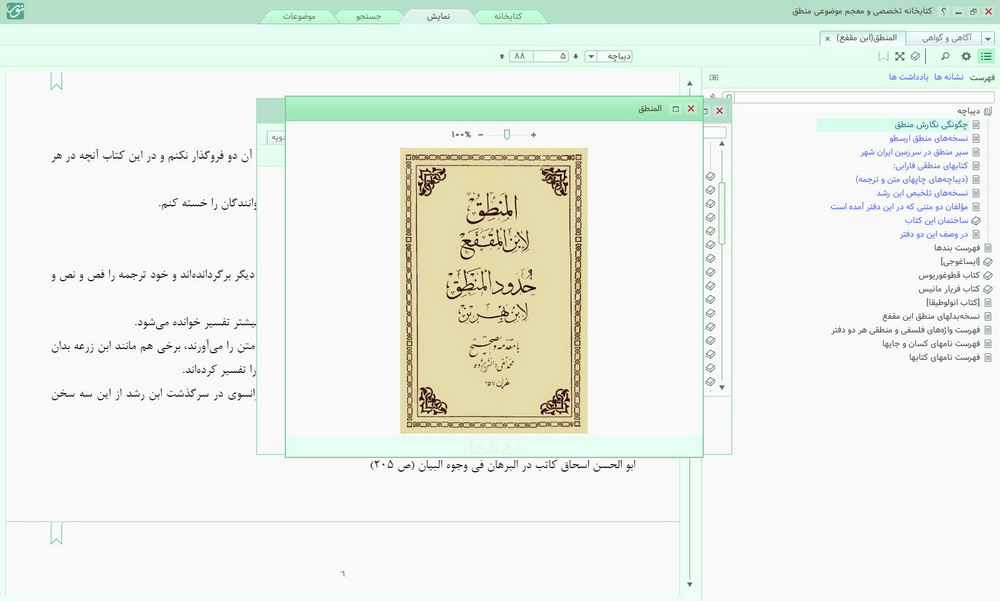The width and height of the screenshot is (1000, 601).
Task: Click the bookmark ribbon at the top of the page
Action: coord(56,81)
